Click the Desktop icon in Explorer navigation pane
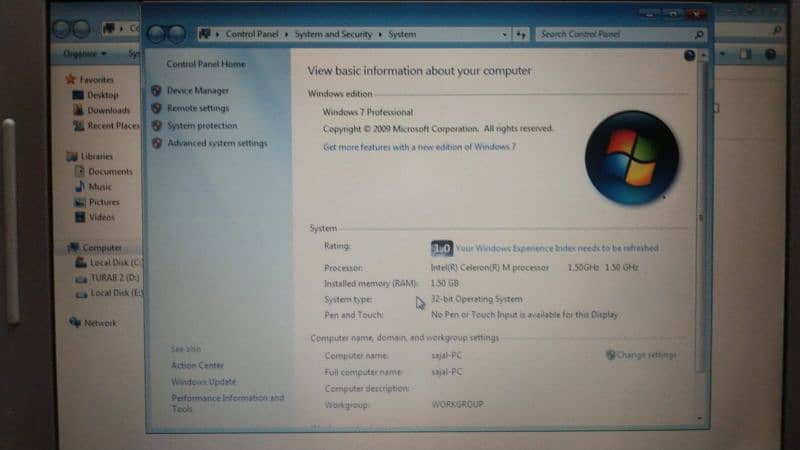 [78, 95]
